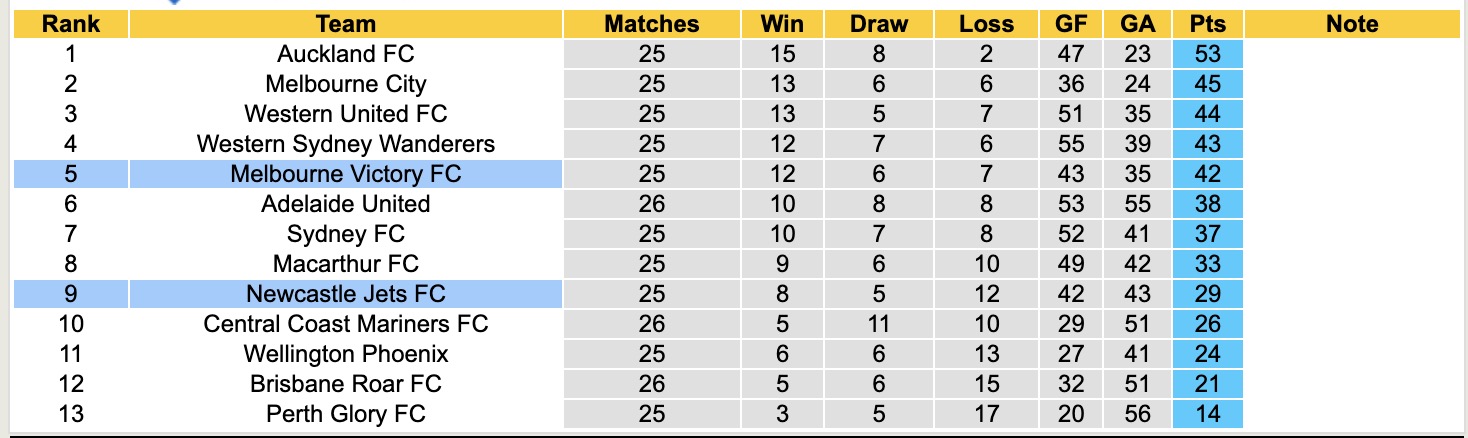Click the GA column header

tap(1138, 24)
